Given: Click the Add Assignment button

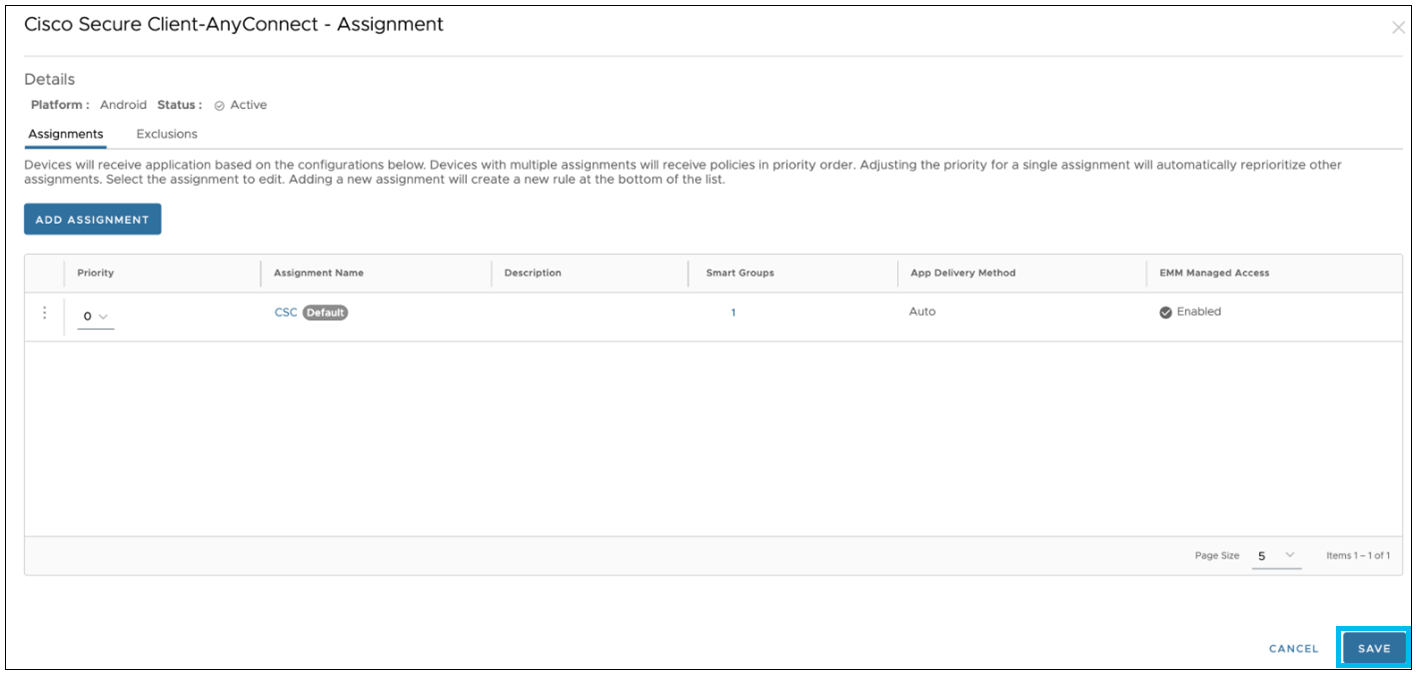Looking at the screenshot, I should click(x=92, y=220).
